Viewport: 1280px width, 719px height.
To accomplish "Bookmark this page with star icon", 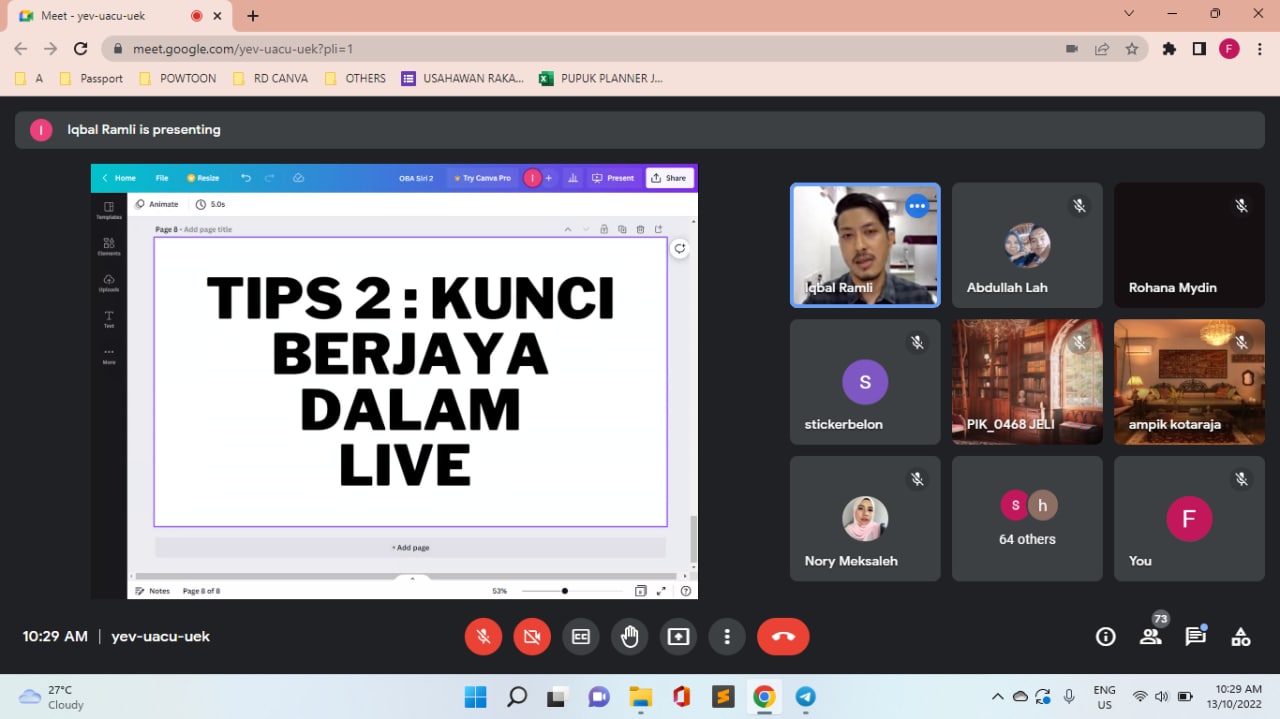I will click(x=1132, y=48).
